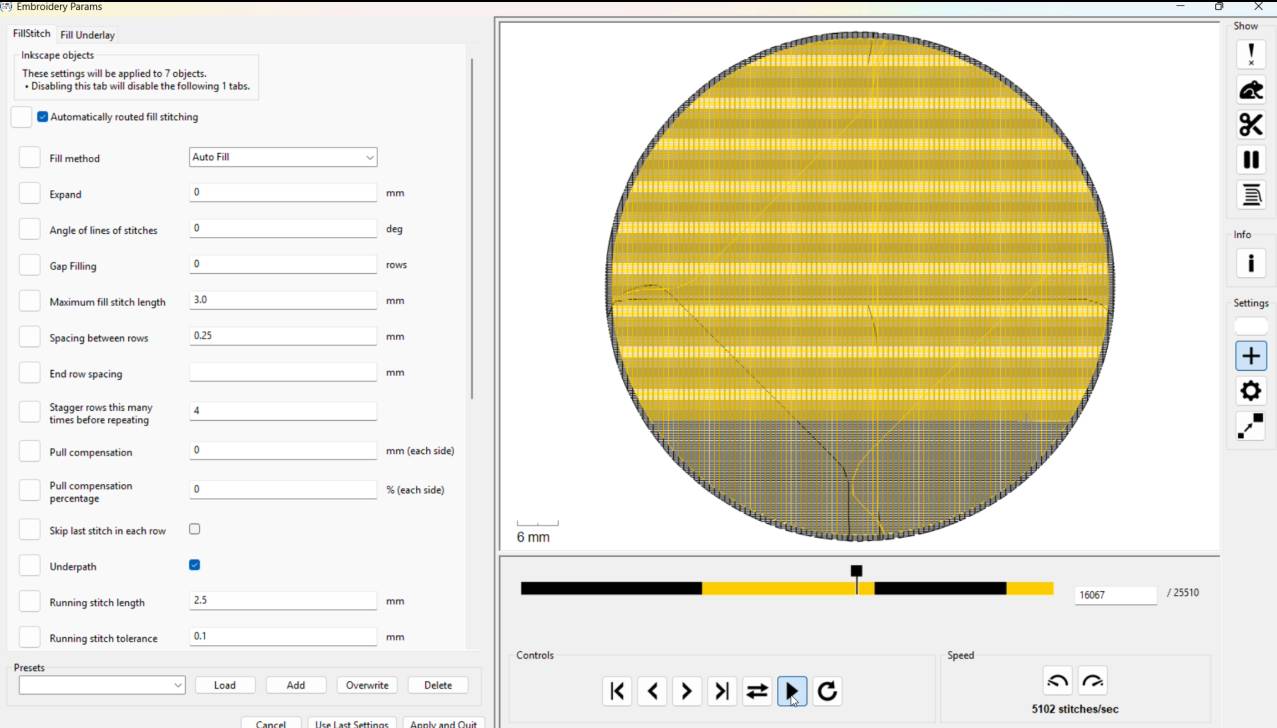Viewport: 1277px width, 728px height.
Task: Select the black slider handle on timeline
Action: (856, 571)
